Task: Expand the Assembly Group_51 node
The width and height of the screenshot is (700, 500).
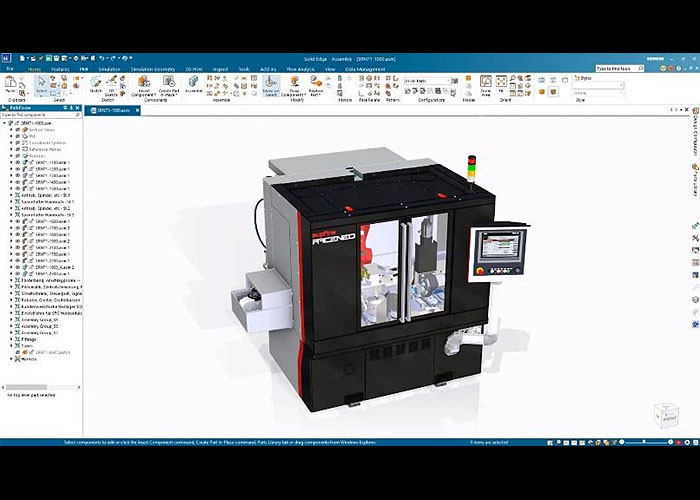Action: [x=12, y=333]
